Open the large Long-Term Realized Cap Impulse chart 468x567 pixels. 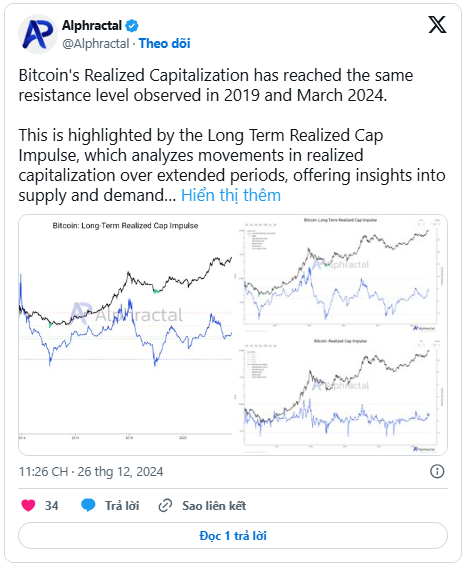(125, 334)
